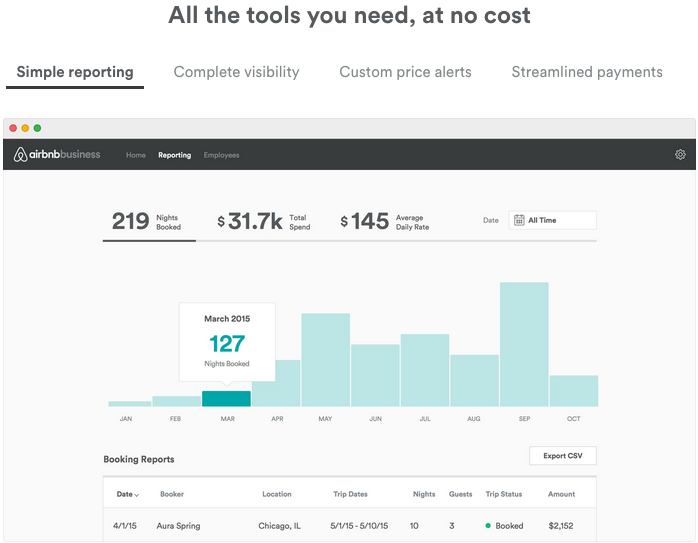The width and height of the screenshot is (698, 543).
Task: Go to Home in navigation bar
Action: (136, 155)
